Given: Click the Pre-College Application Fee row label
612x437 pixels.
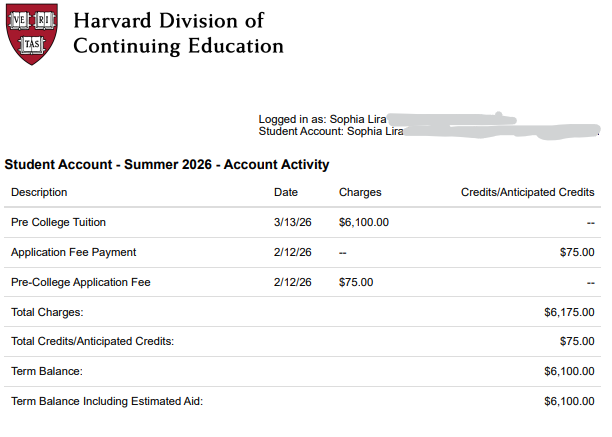Looking at the screenshot, I should pyautogui.click(x=80, y=282).
